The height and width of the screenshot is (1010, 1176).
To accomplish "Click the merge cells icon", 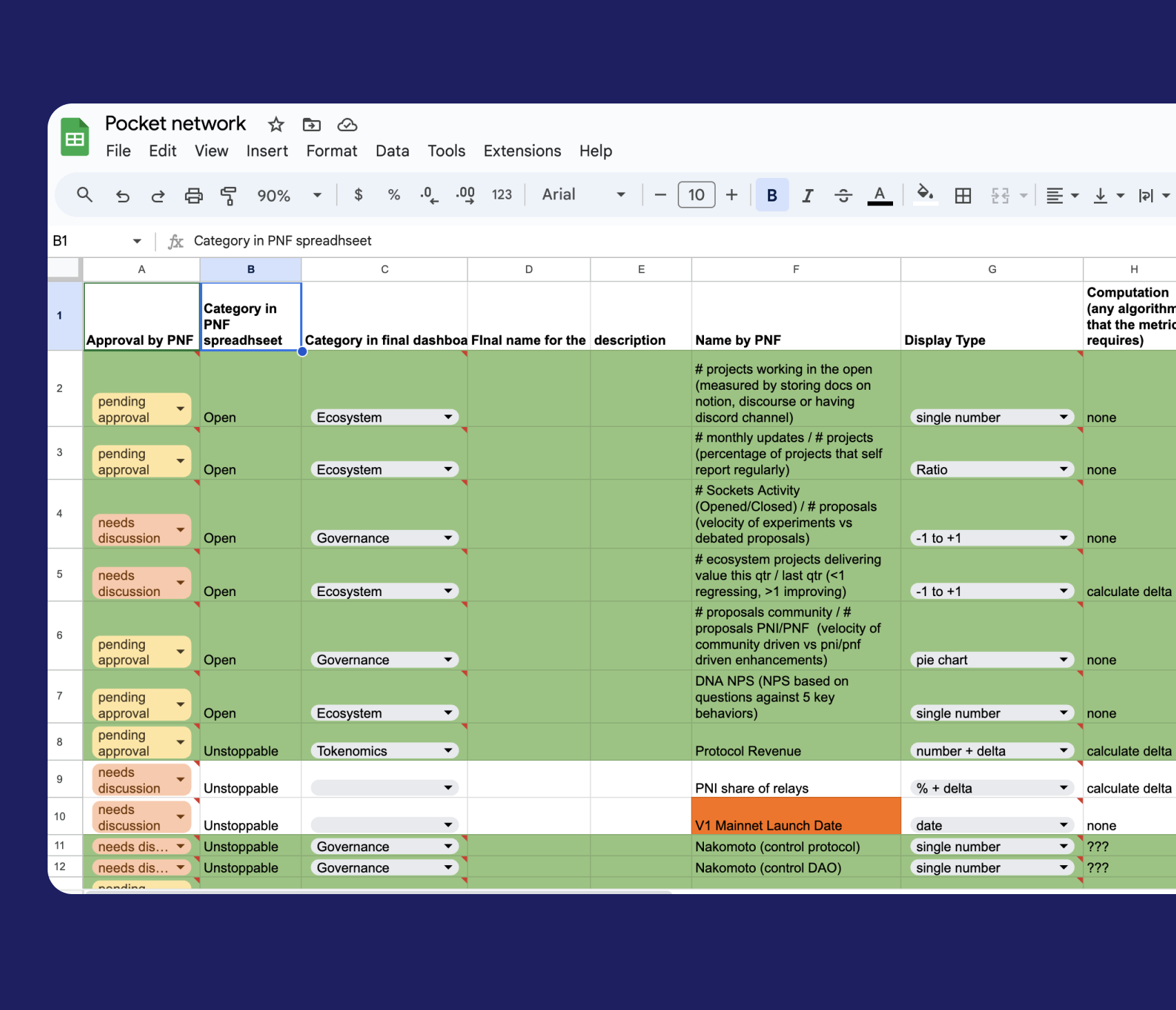I will 1000,195.
